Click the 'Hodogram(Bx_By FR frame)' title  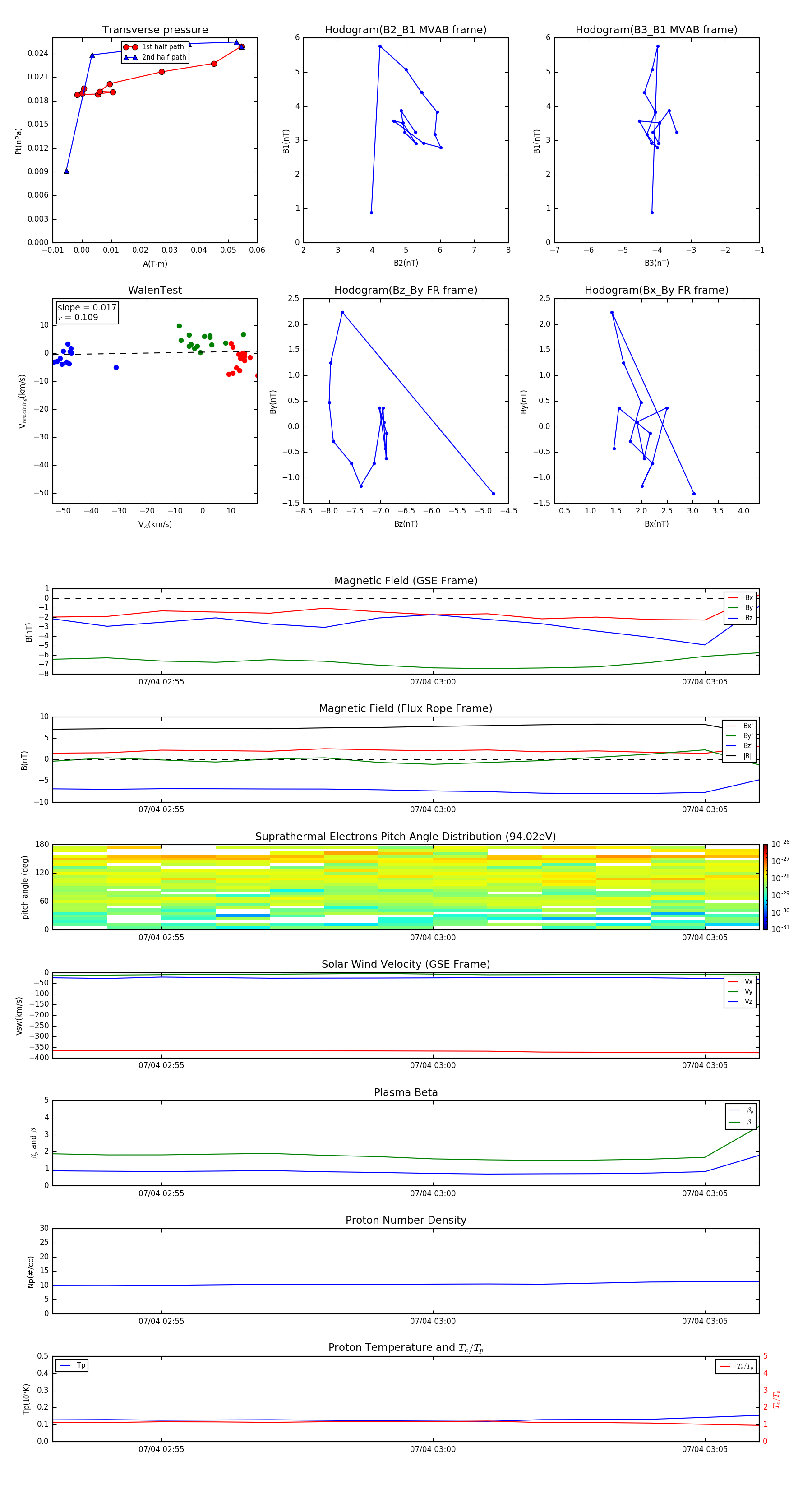[656, 290]
